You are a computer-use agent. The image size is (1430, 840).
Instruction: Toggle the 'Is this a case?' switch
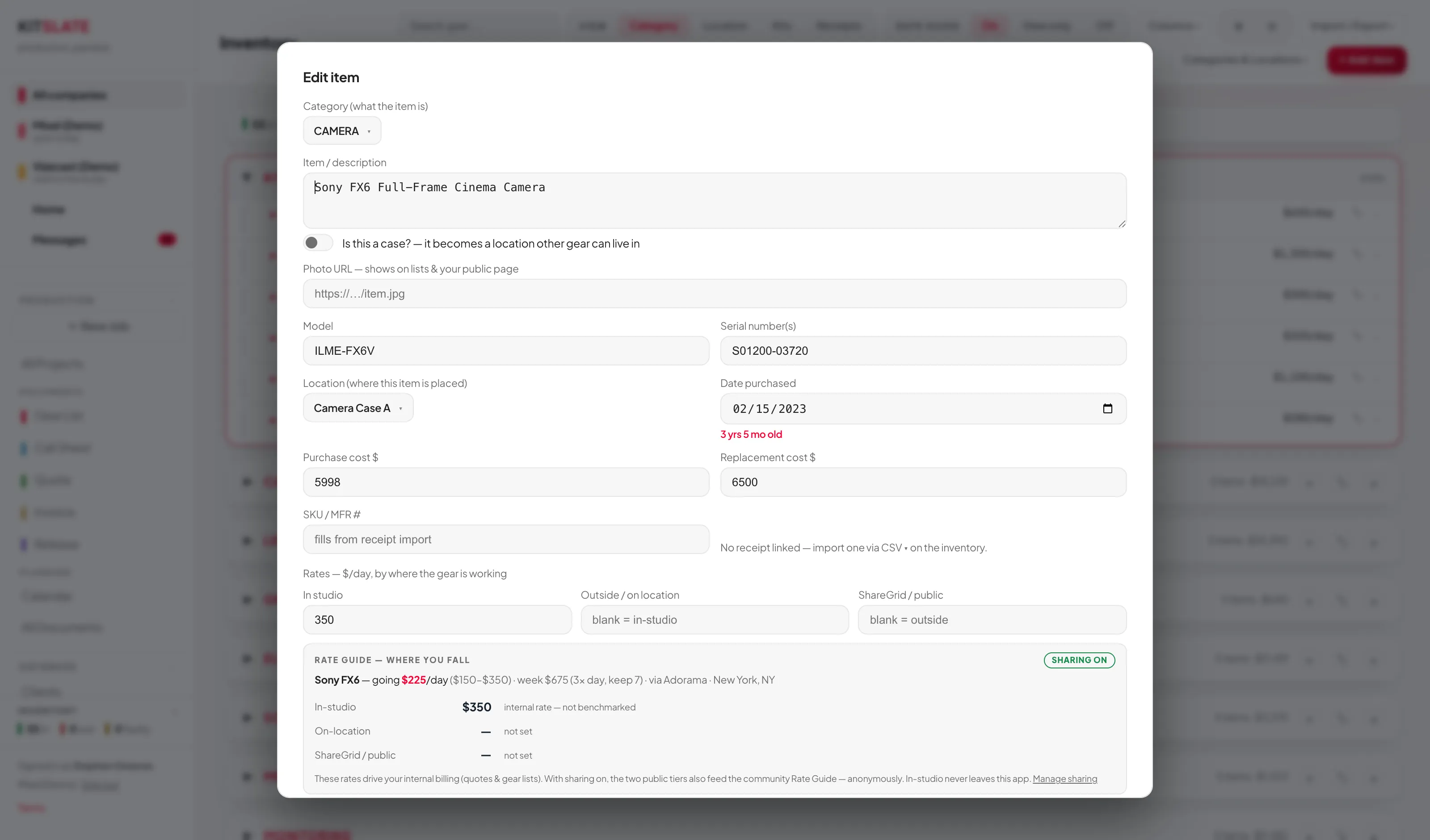[x=318, y=243]
